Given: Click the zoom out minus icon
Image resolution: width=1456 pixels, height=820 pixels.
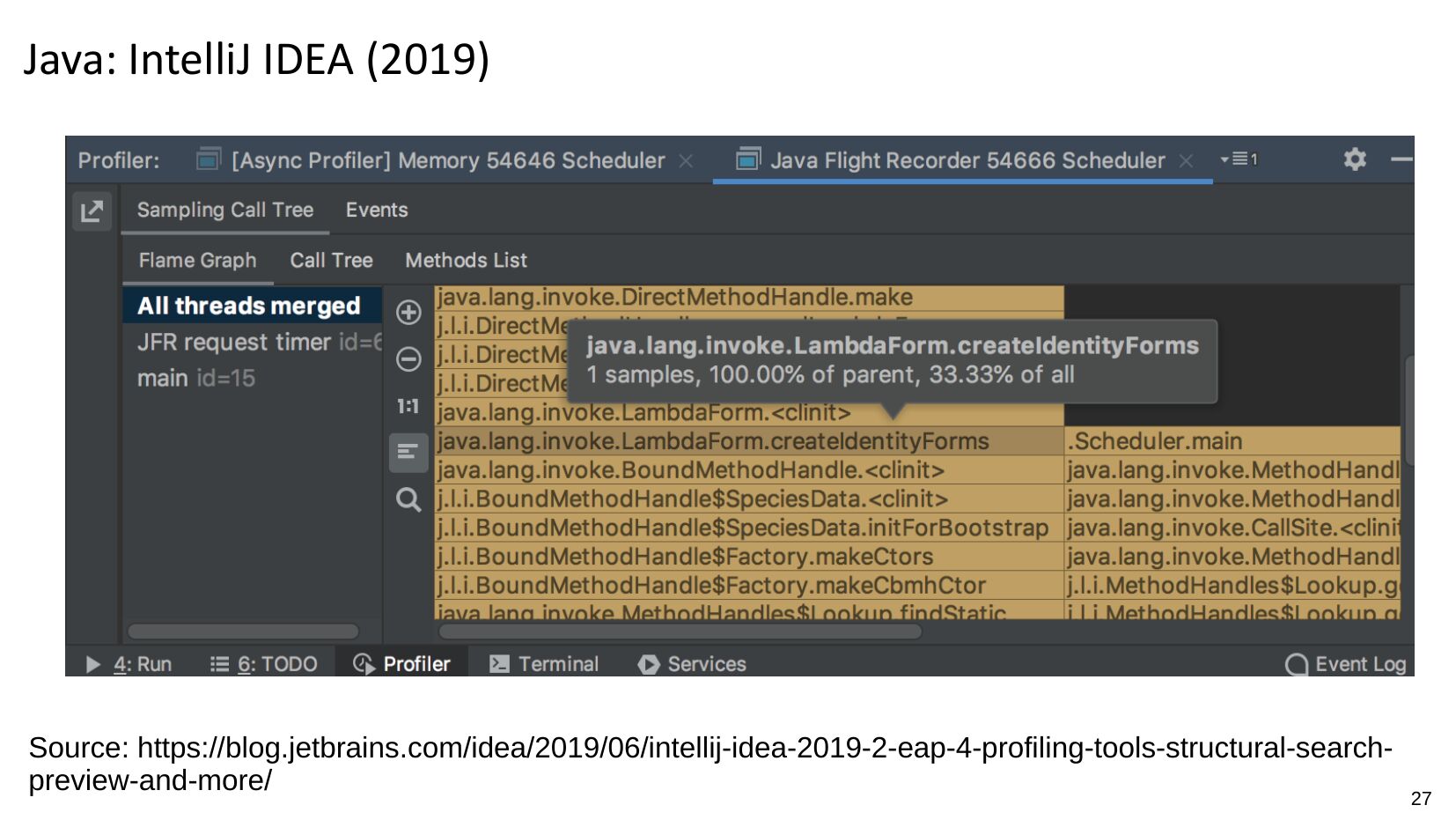Looking at the screenshot, I should pyautogui.click(x=408, y=359).
